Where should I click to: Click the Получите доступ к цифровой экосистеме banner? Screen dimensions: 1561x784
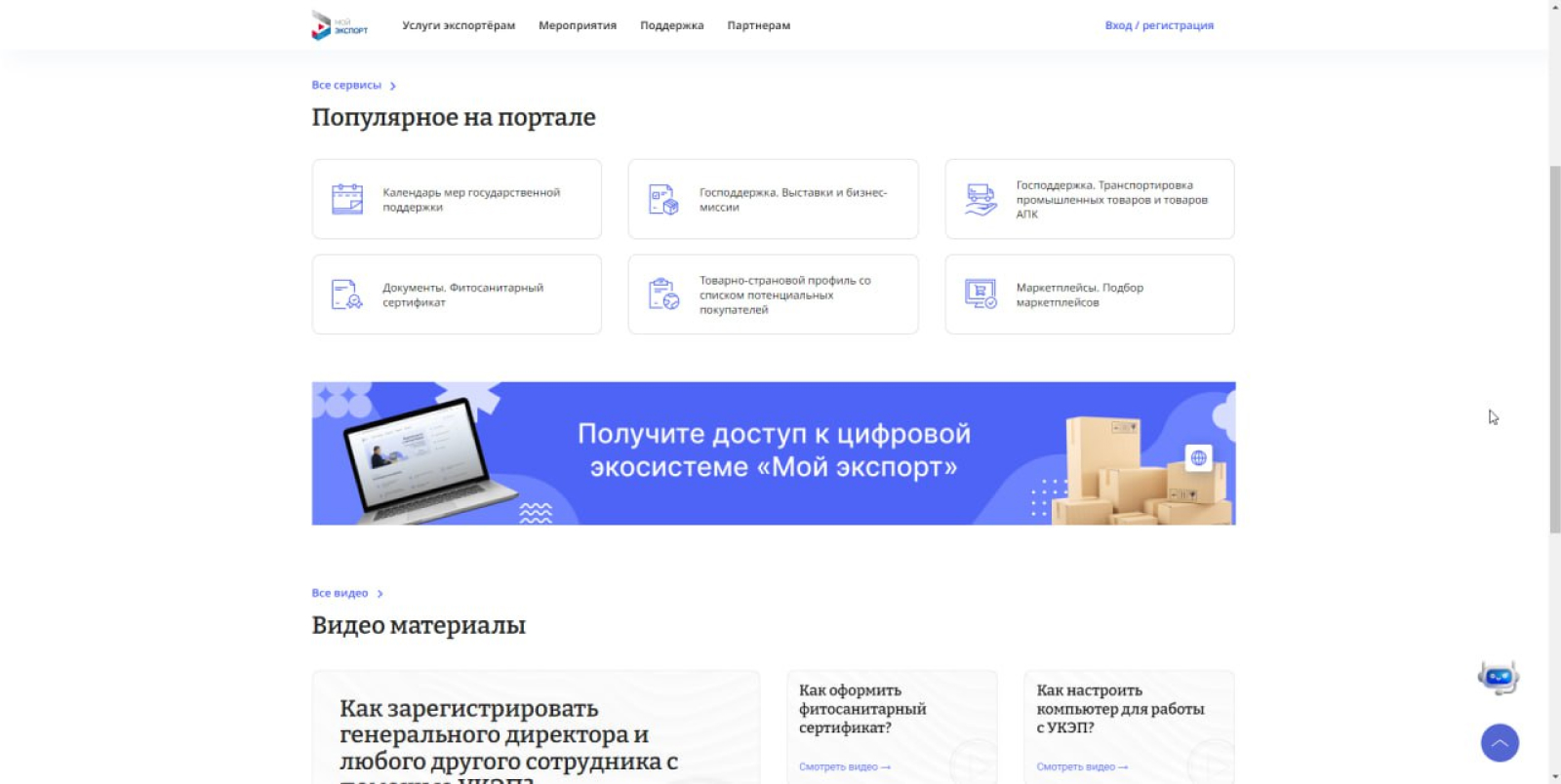coord(774,453)
